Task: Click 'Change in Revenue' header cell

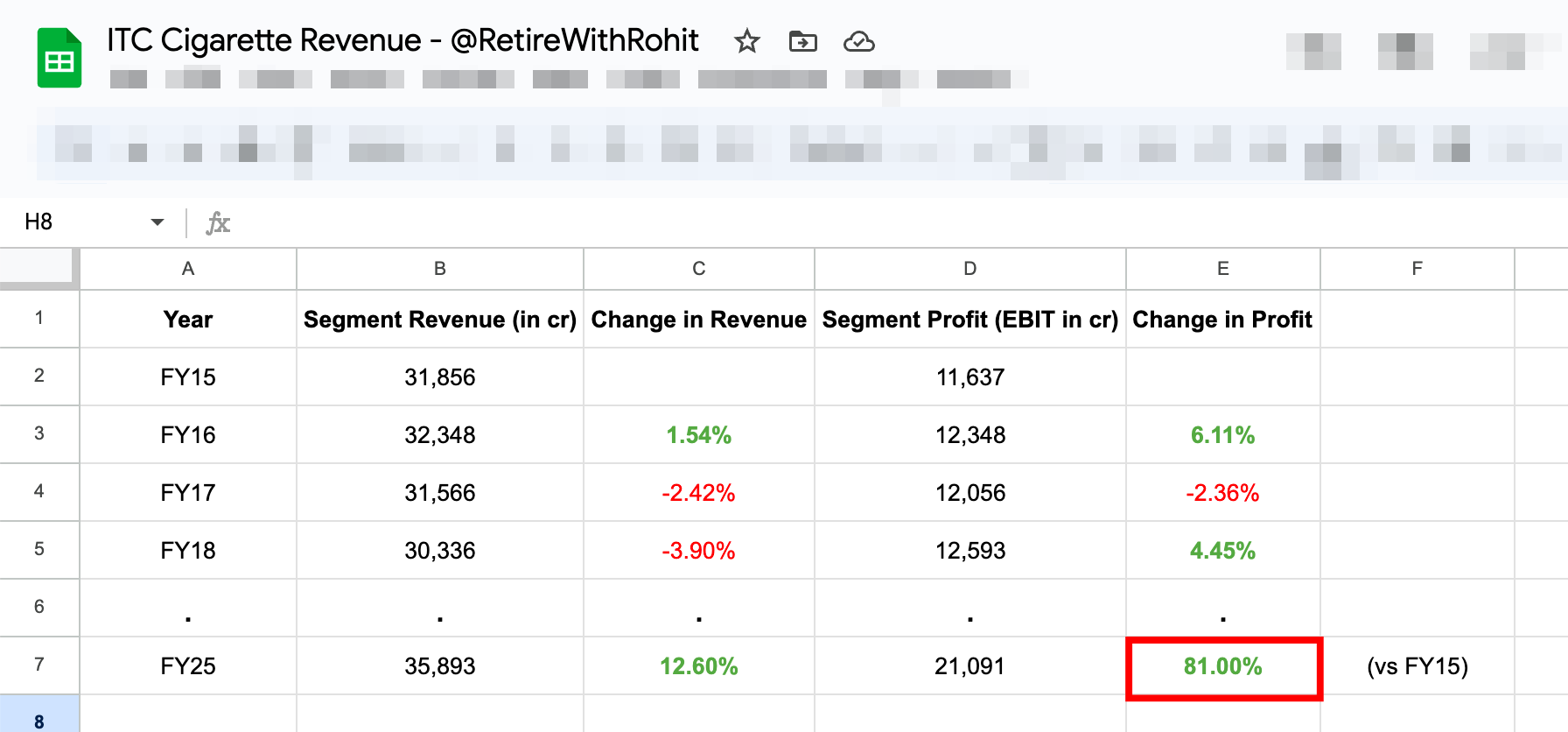Action: (x=699, y=320)
